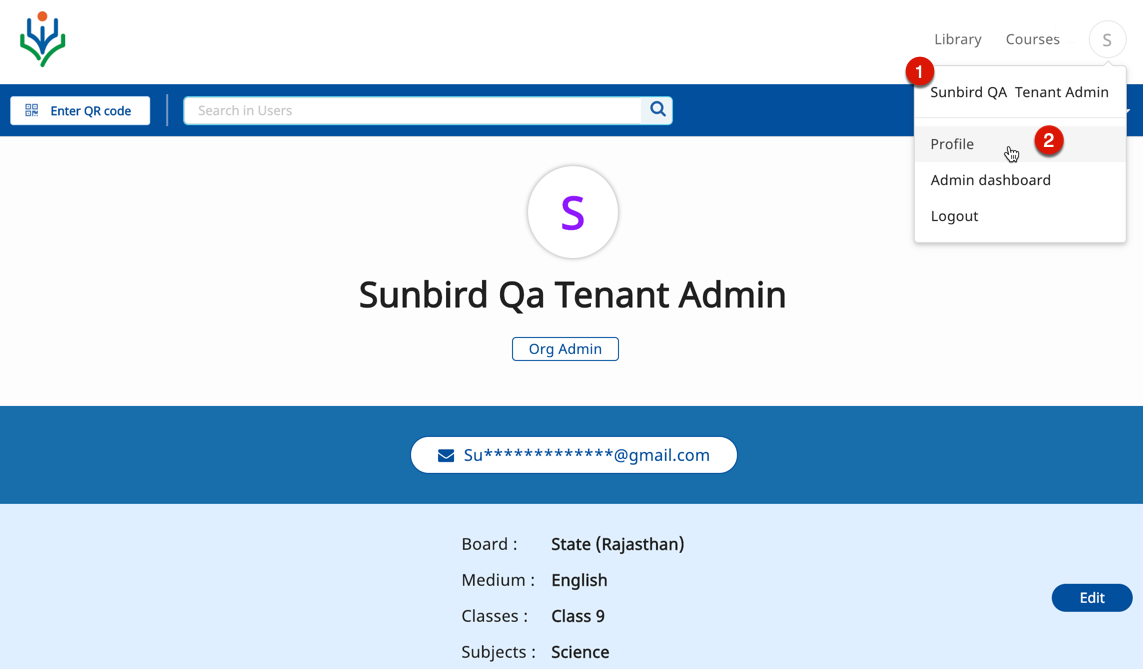Viewport: 1143px width, 669px height.
Task: Click the magnifier search icon
Action: [657, 110]
